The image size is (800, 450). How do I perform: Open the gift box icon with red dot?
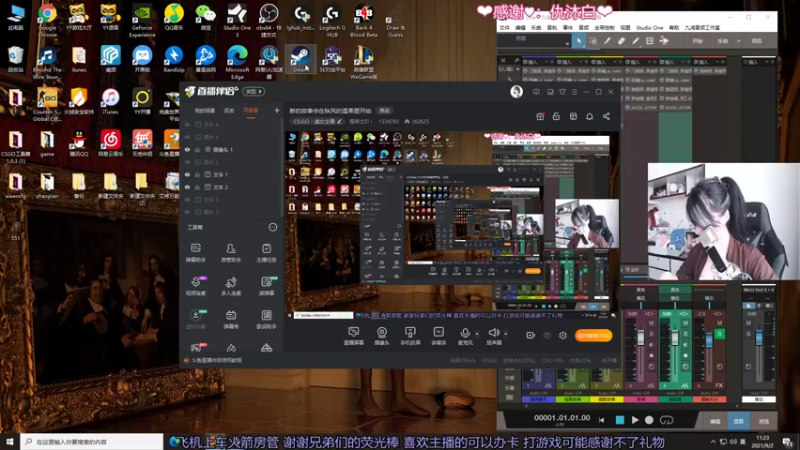[x=540, y=116]
